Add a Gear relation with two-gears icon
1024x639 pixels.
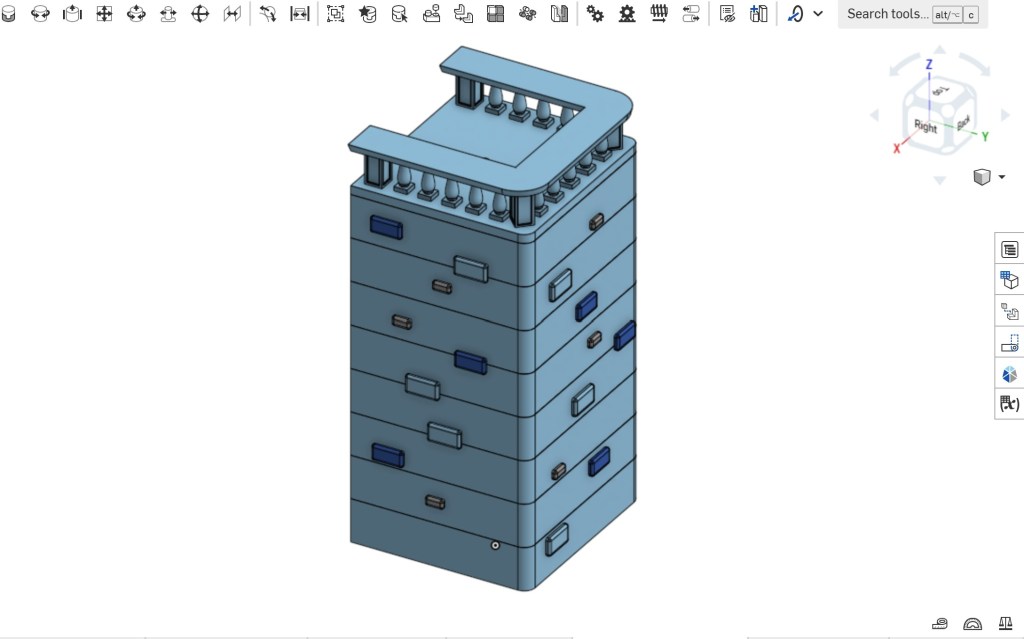[x=595, y=14]
